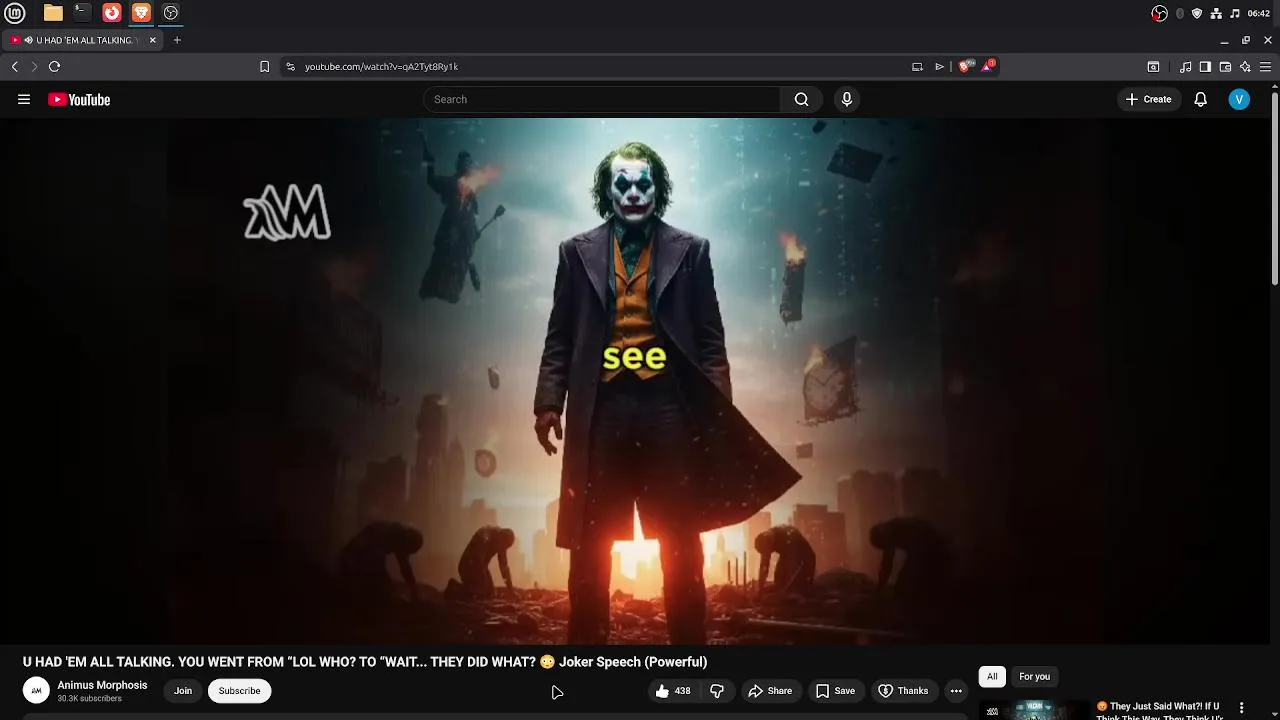Open the music note sound applet in the tray
1280x720 pixels.
coord(1235,13)
